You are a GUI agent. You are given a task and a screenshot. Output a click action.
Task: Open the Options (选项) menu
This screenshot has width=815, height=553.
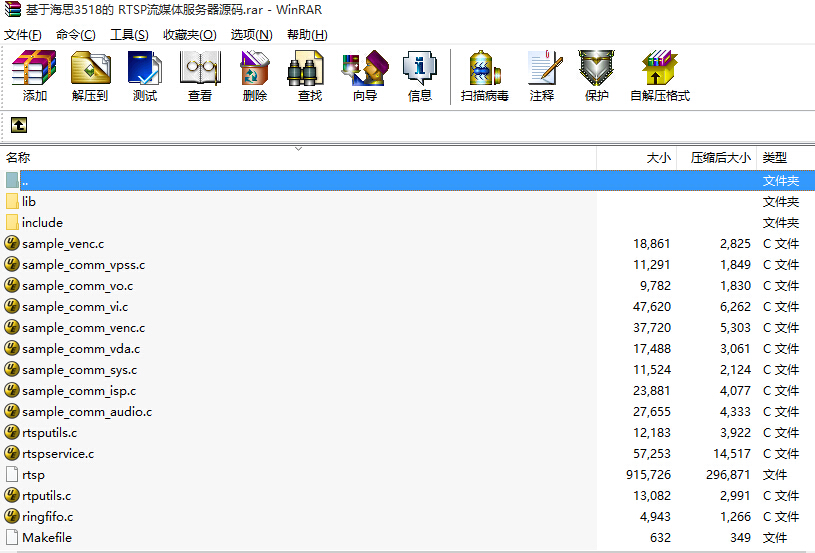(252, 34)
